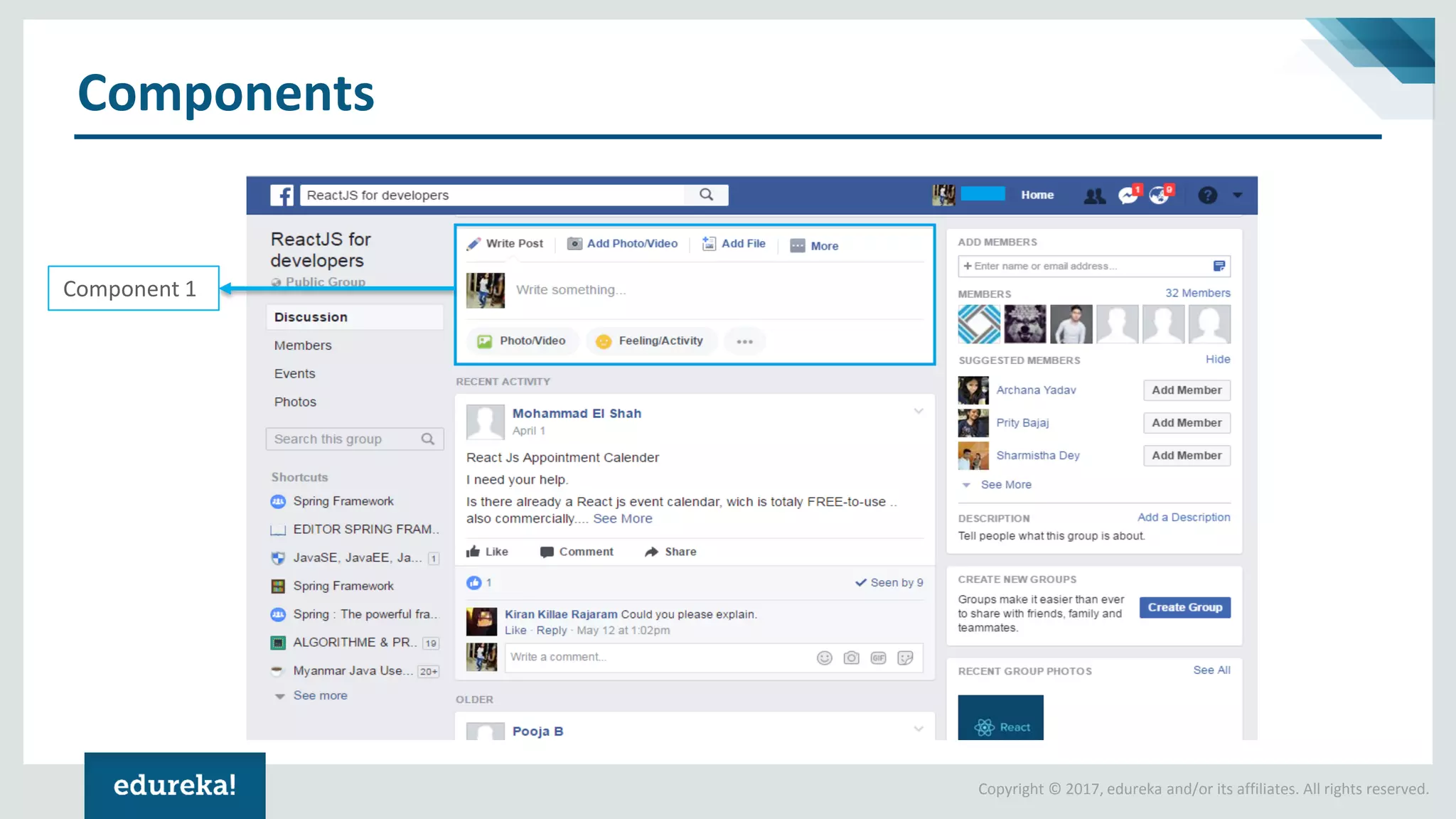Click the help question mark icon

(1207, 195)
